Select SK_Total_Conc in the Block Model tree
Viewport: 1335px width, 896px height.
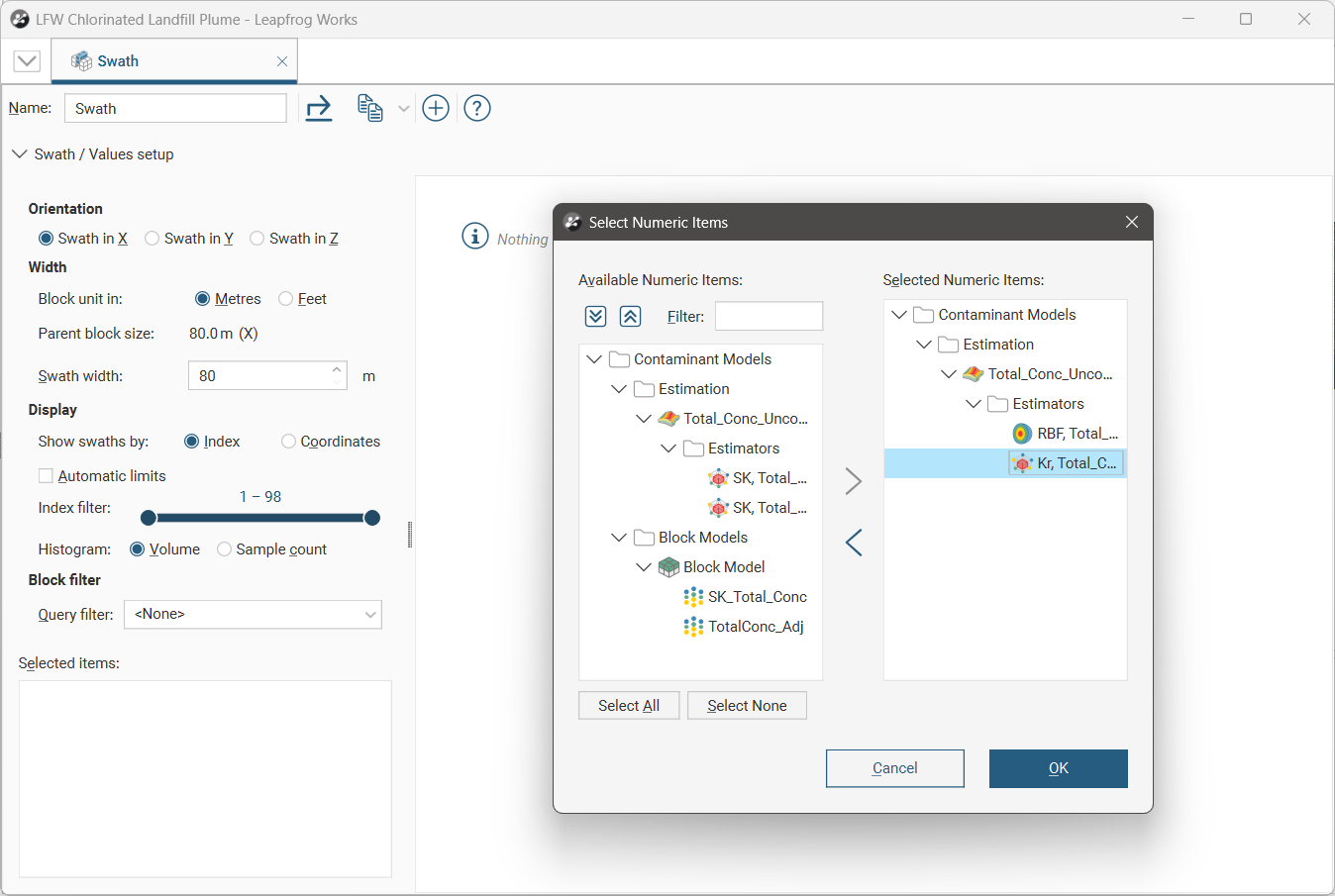(x=757, y=597)
